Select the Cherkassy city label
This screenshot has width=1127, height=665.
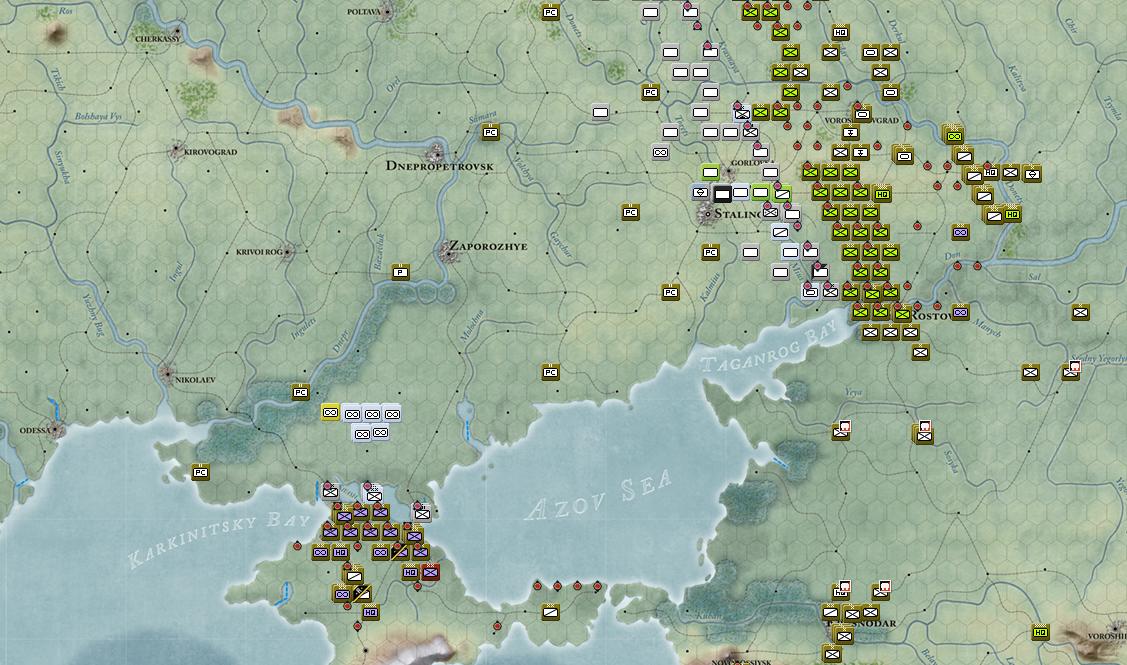(x=158, y=39)
